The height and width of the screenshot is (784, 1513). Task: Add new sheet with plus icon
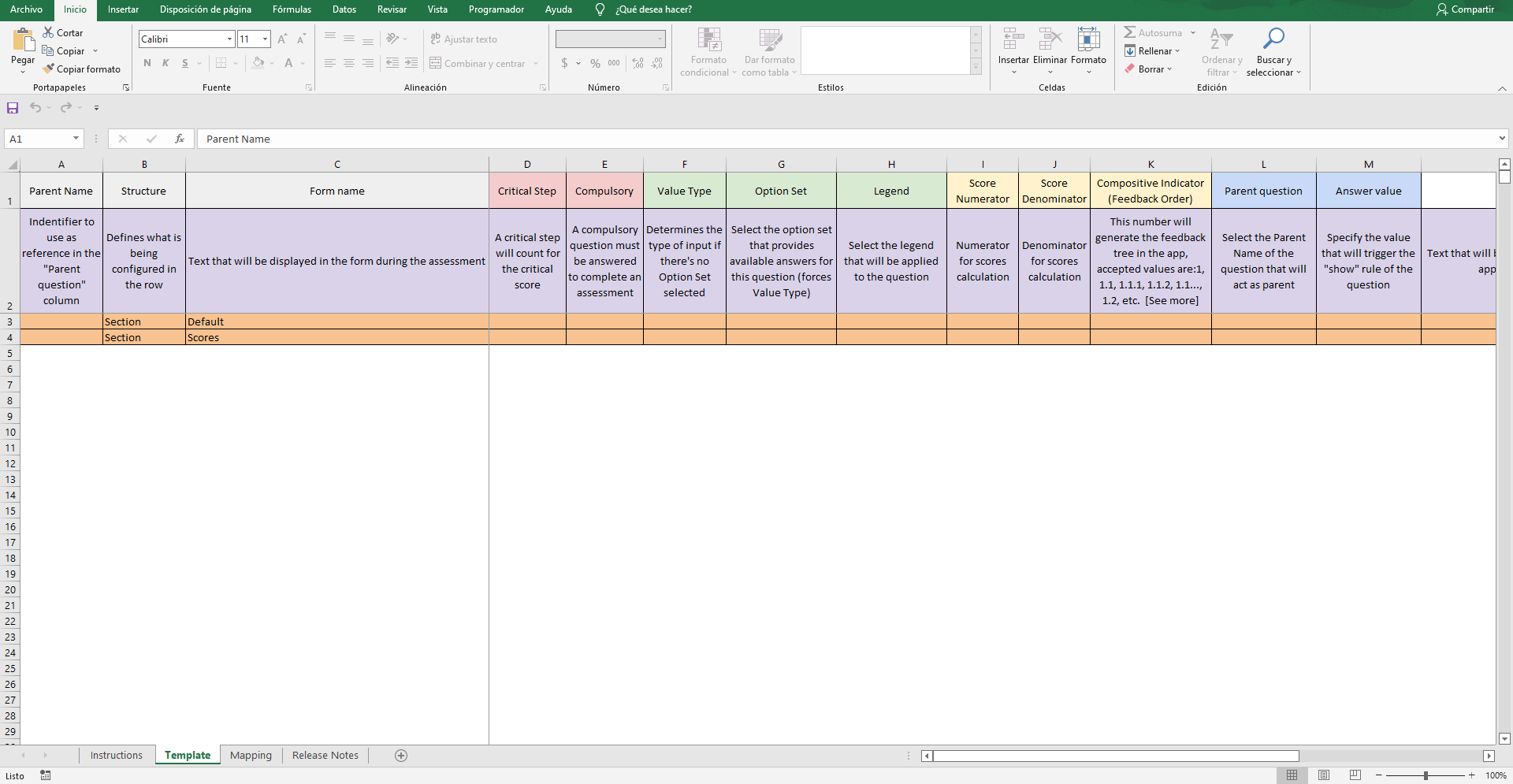pos(401,756)
